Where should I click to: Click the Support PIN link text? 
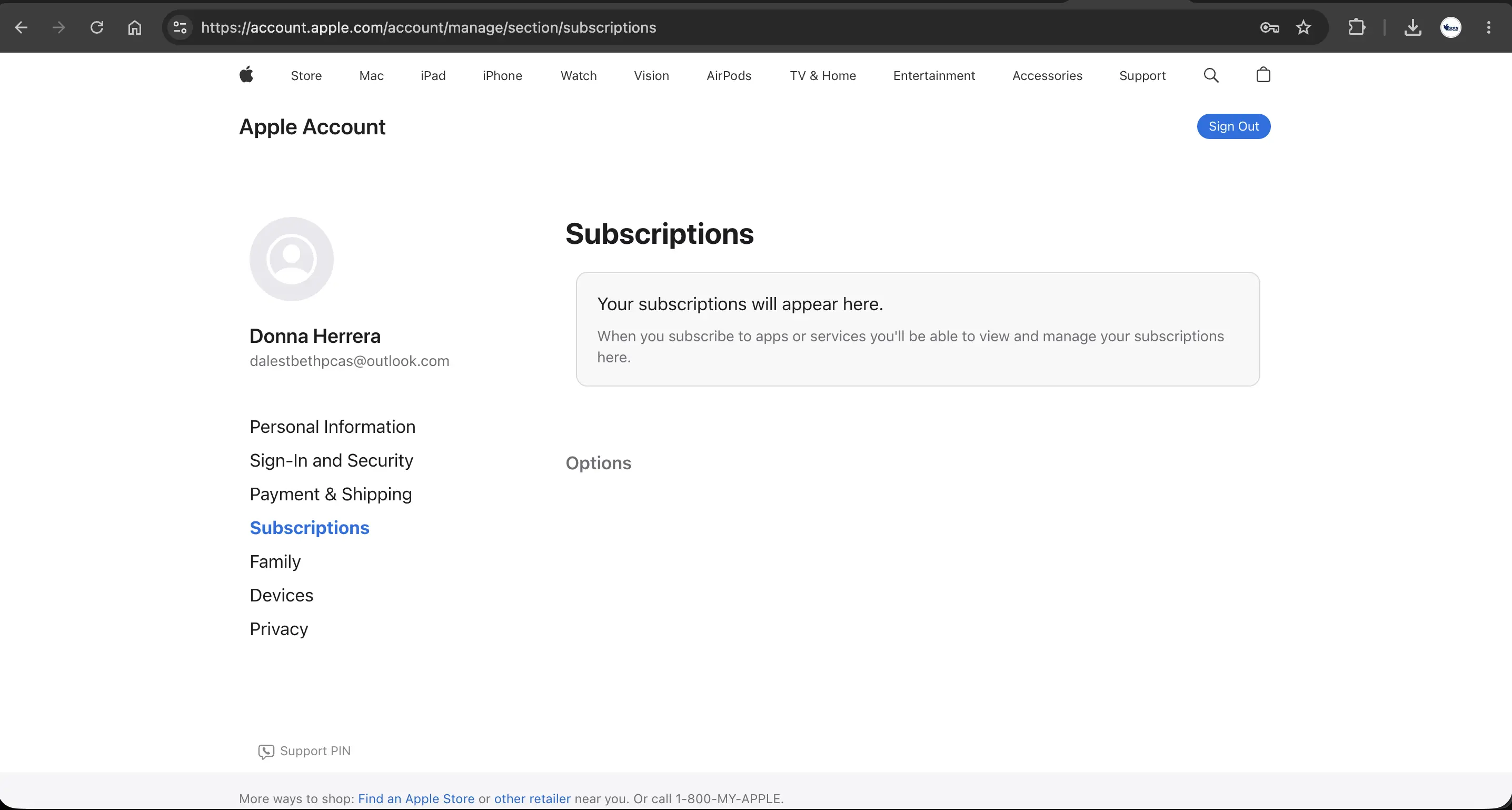(315, 751)
